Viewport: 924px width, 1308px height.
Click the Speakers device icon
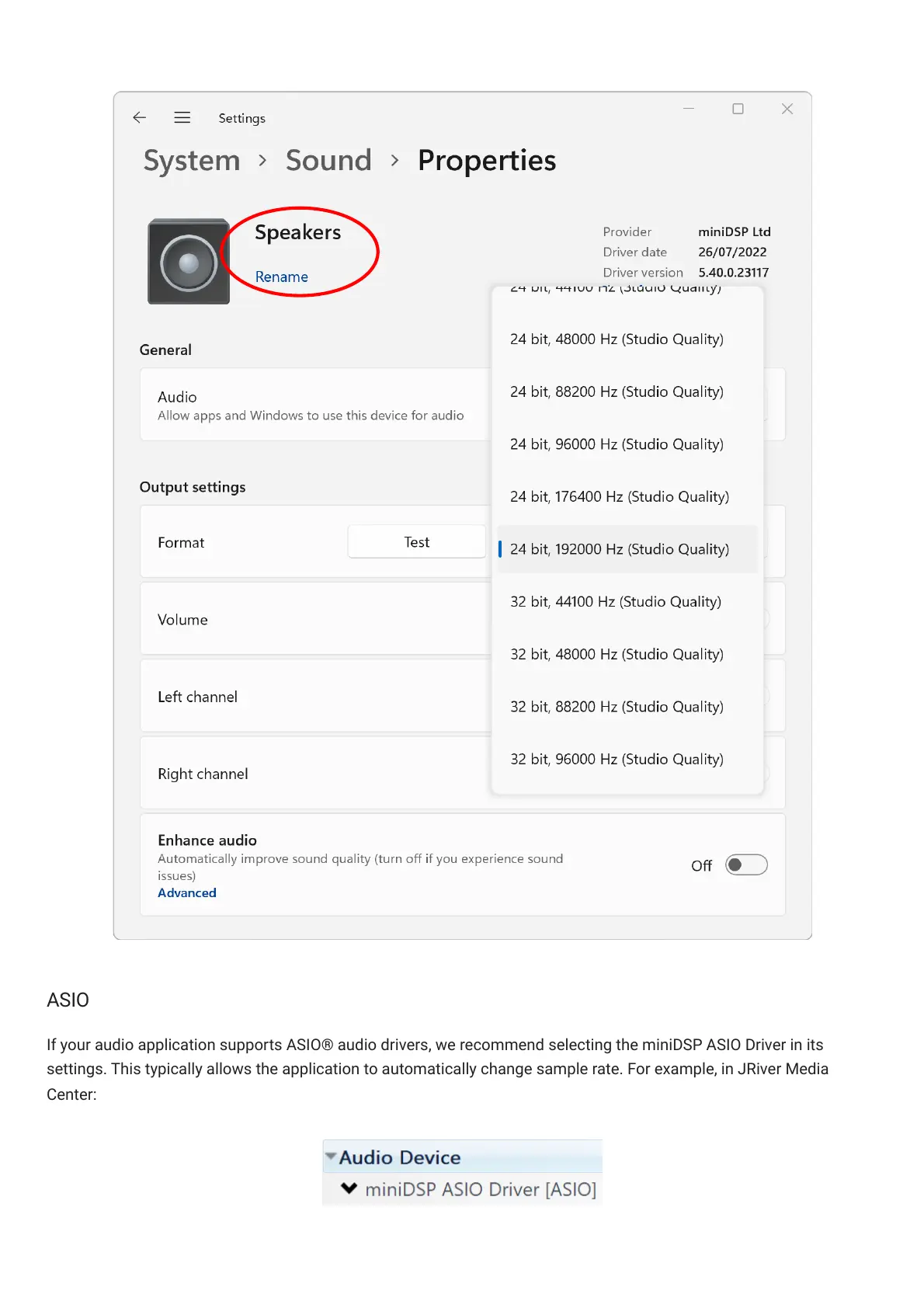(189, 262)
